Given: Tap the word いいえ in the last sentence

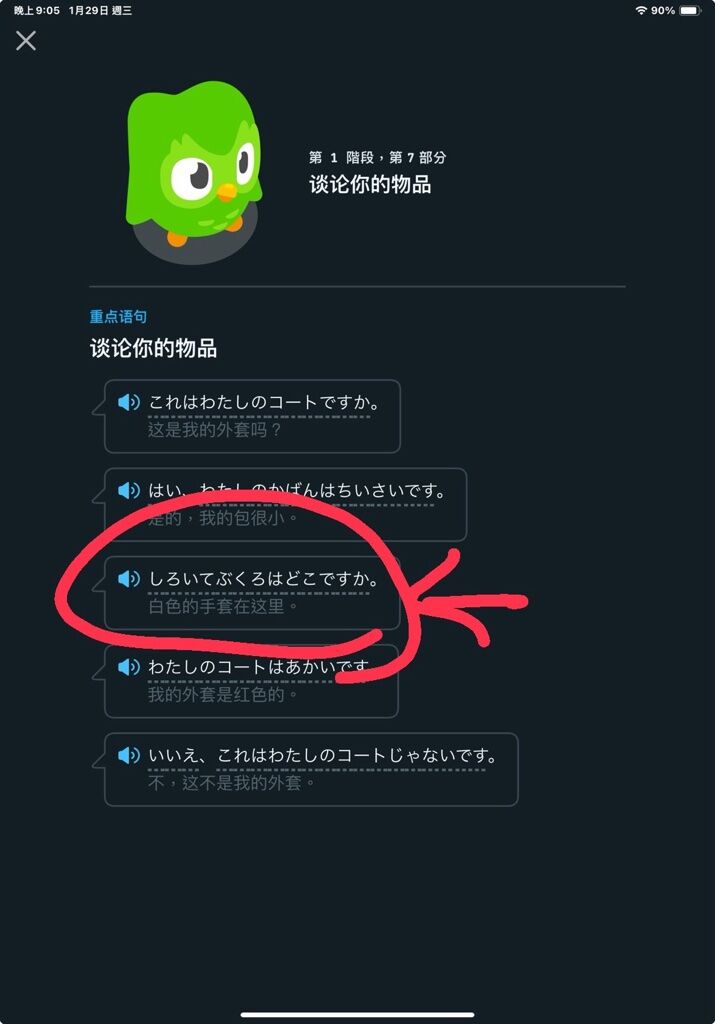Looking at the screenshot, I should [173, 755].
